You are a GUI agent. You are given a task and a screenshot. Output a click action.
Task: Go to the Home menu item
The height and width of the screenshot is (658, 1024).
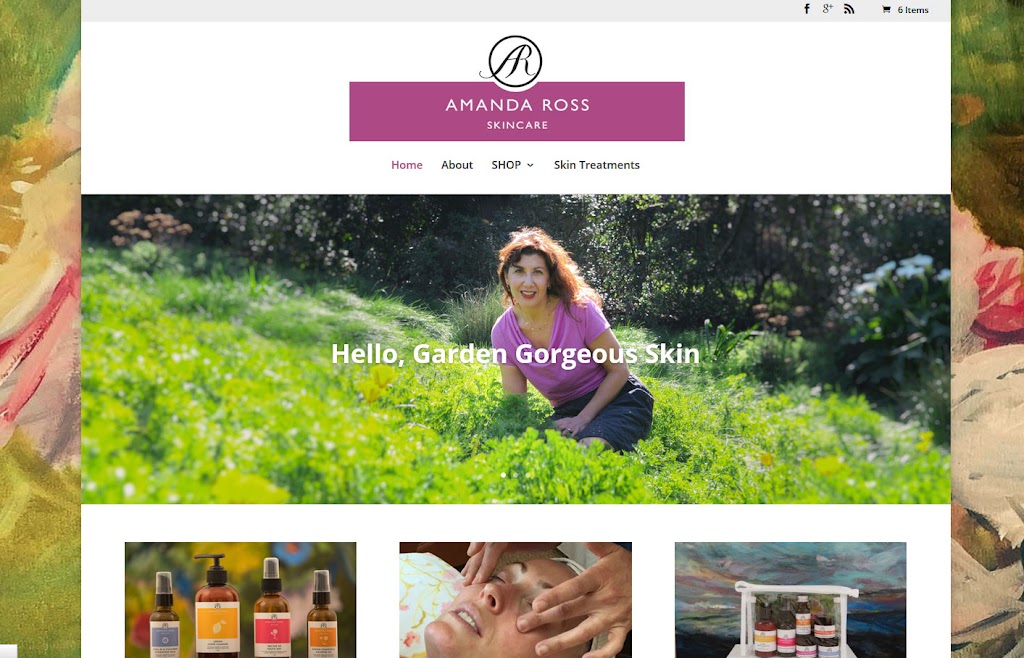407,165
